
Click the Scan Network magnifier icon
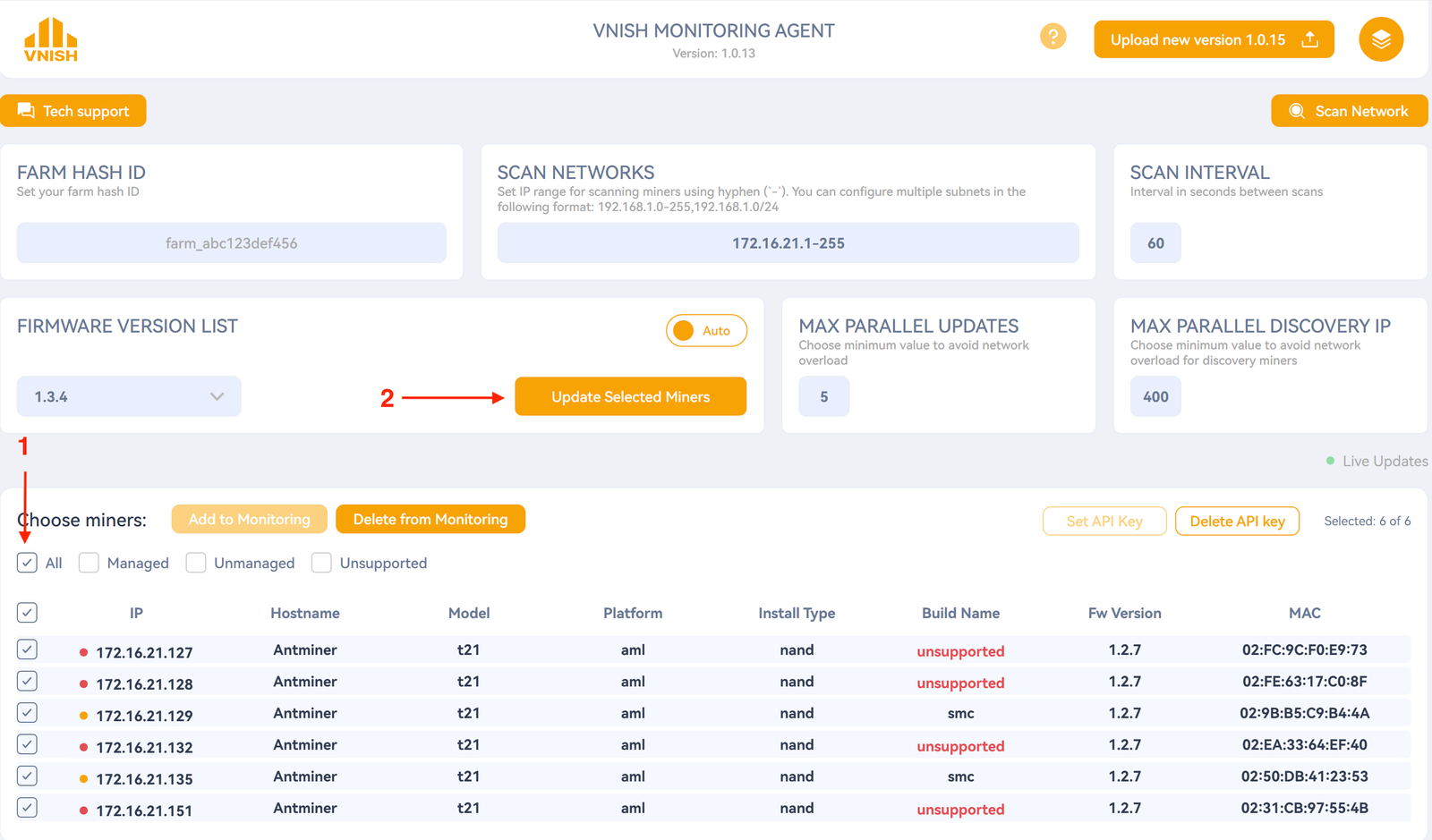pos(1296,111)
